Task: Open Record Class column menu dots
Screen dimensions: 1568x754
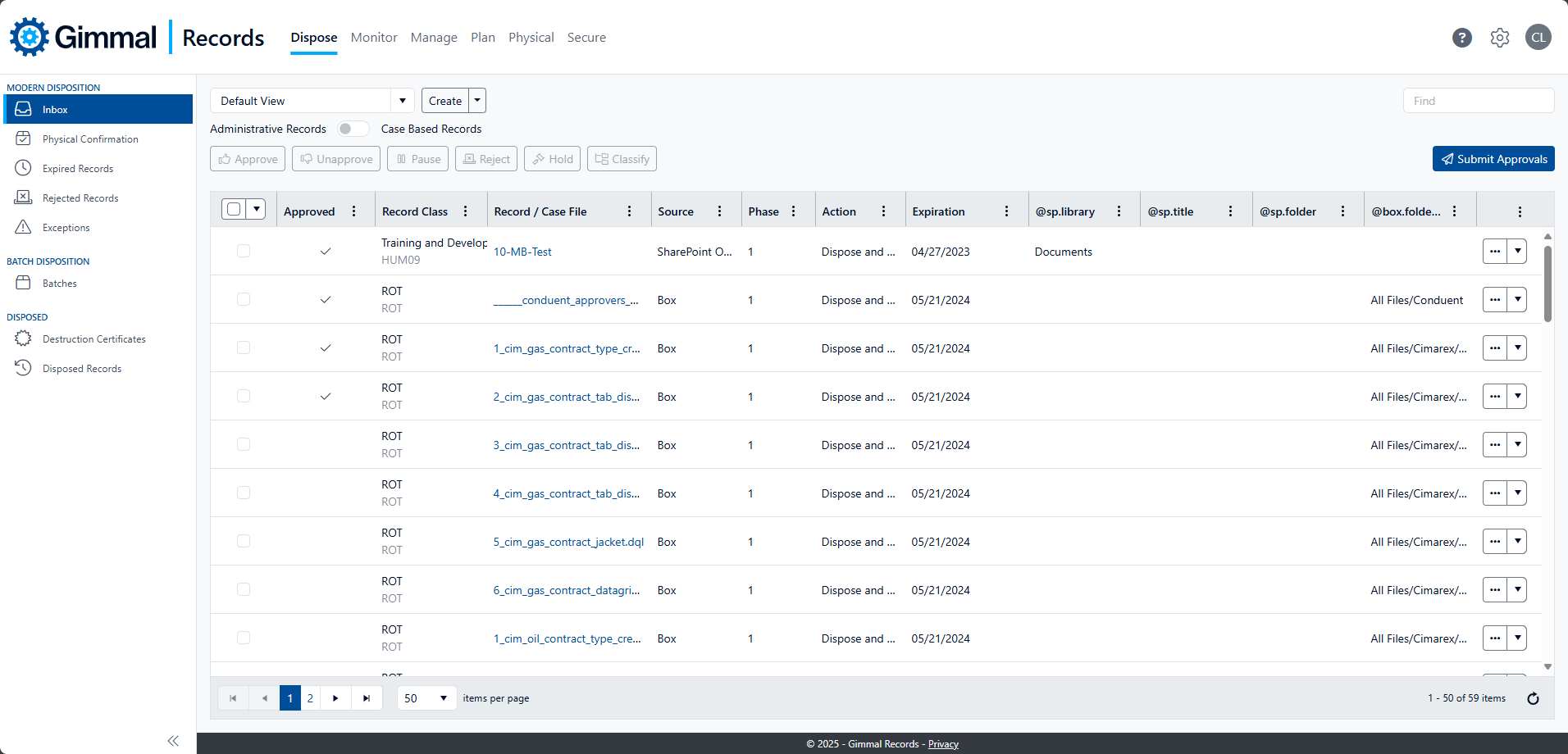Action: [x=466, y=211]
